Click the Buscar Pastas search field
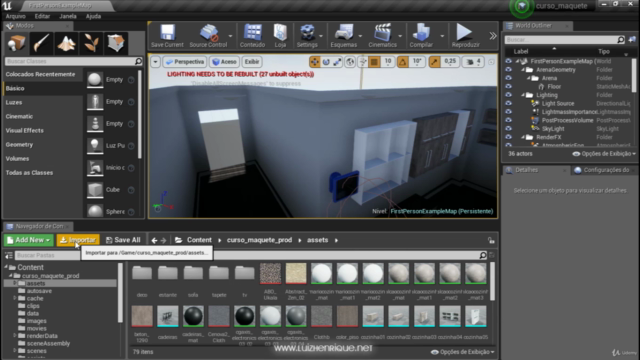This screenshot has width=640, height=360. coord(47,256)
